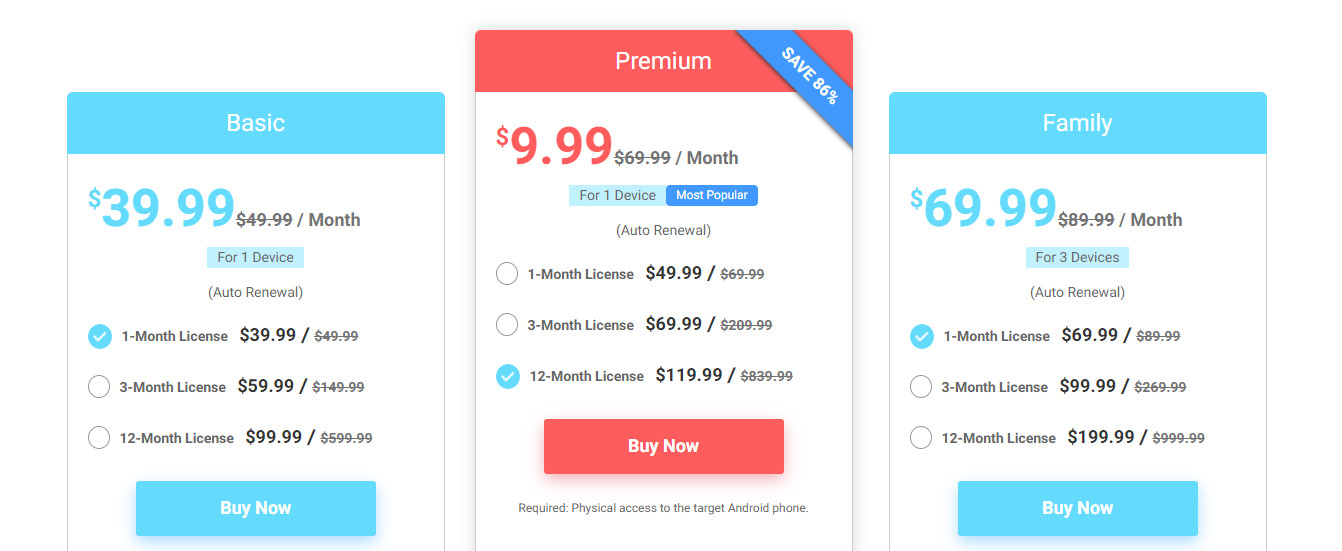This screenshot has width=1342, height=551.
Task: Click the Family plan header
Action: tap(1078, 123)
